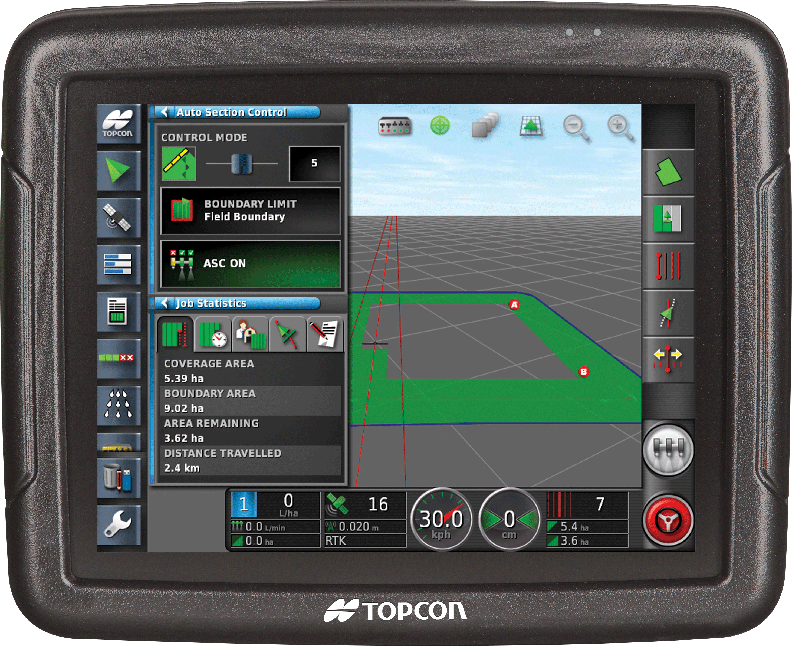Toggle the master section switch button

coord(668,449)
